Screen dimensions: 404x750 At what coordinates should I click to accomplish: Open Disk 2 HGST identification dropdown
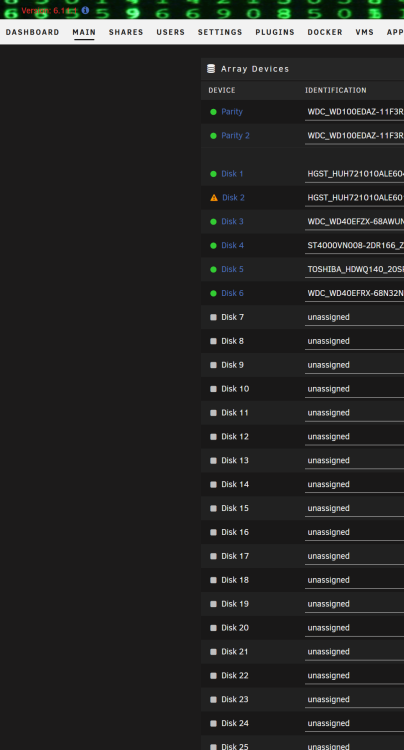pyautogui.click(x=354, y=198)
